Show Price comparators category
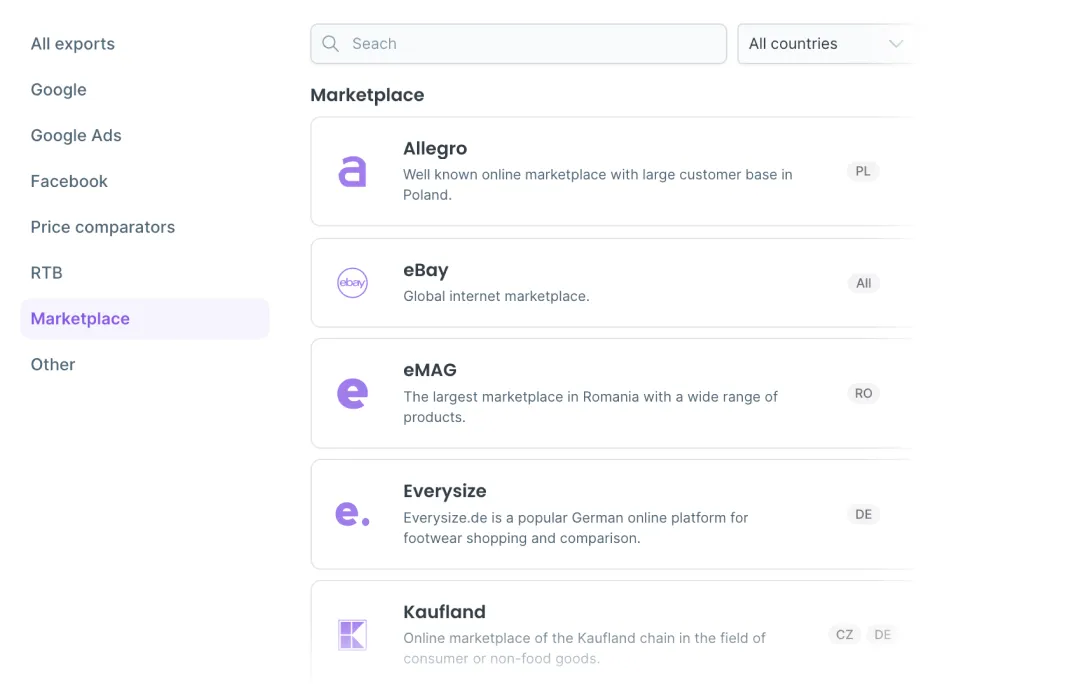 click(x=103, y=227)
